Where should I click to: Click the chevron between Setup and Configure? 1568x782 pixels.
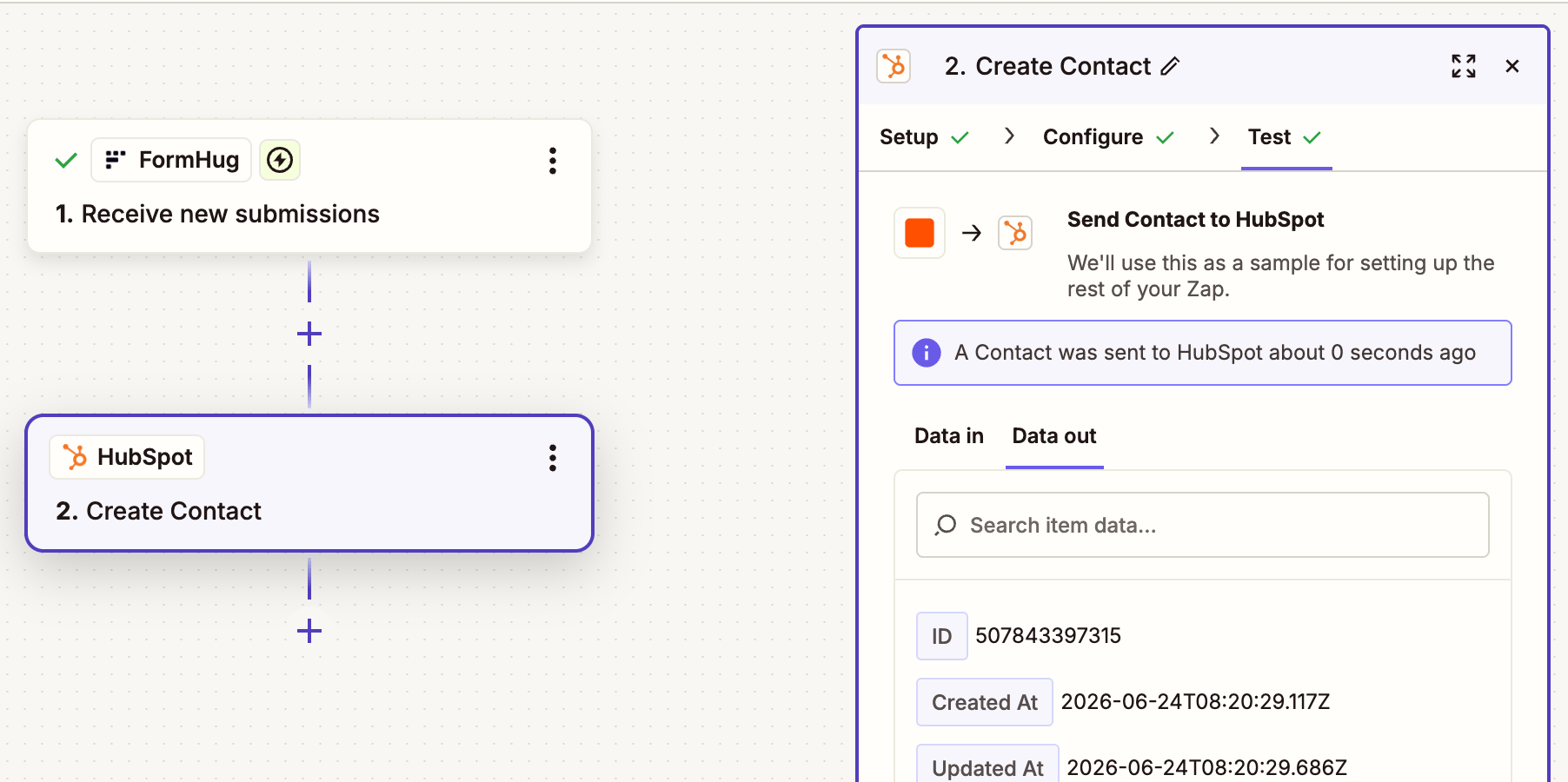(1009, 136)
